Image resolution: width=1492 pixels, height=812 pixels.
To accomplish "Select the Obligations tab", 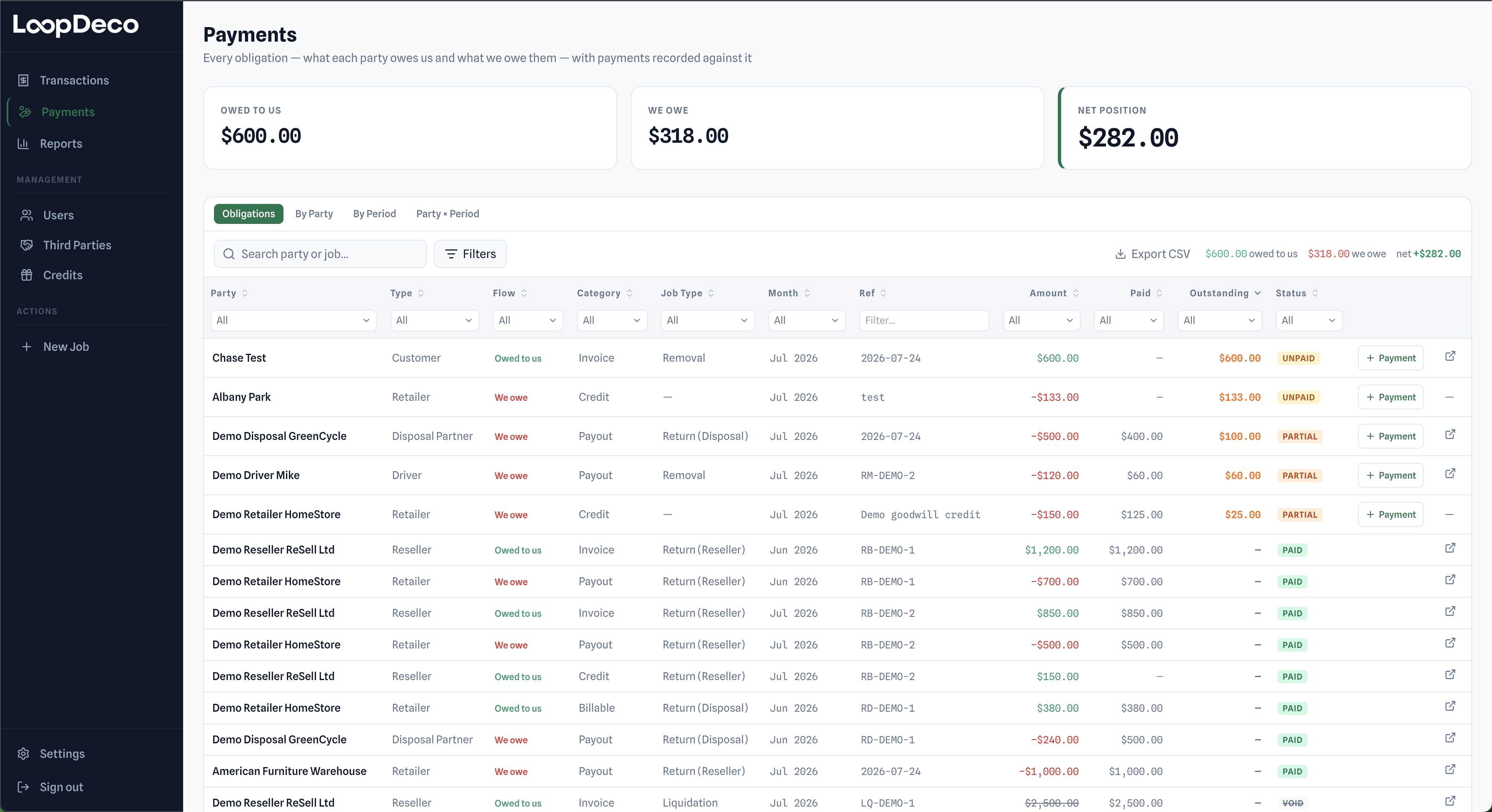I will coord(249,214).
